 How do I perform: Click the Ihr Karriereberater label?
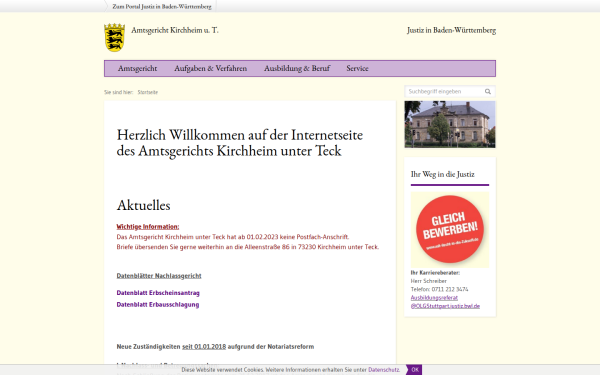click(x=435, y=273)
